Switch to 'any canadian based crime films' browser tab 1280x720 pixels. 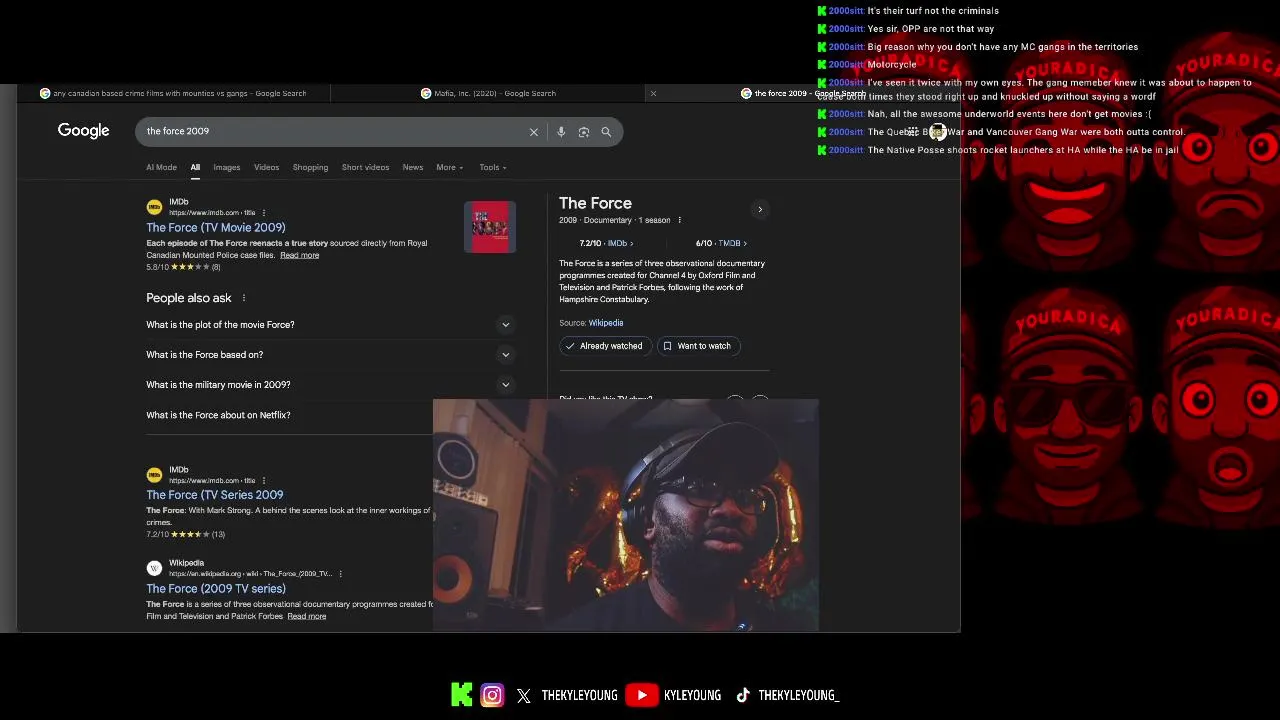point(173,94)
